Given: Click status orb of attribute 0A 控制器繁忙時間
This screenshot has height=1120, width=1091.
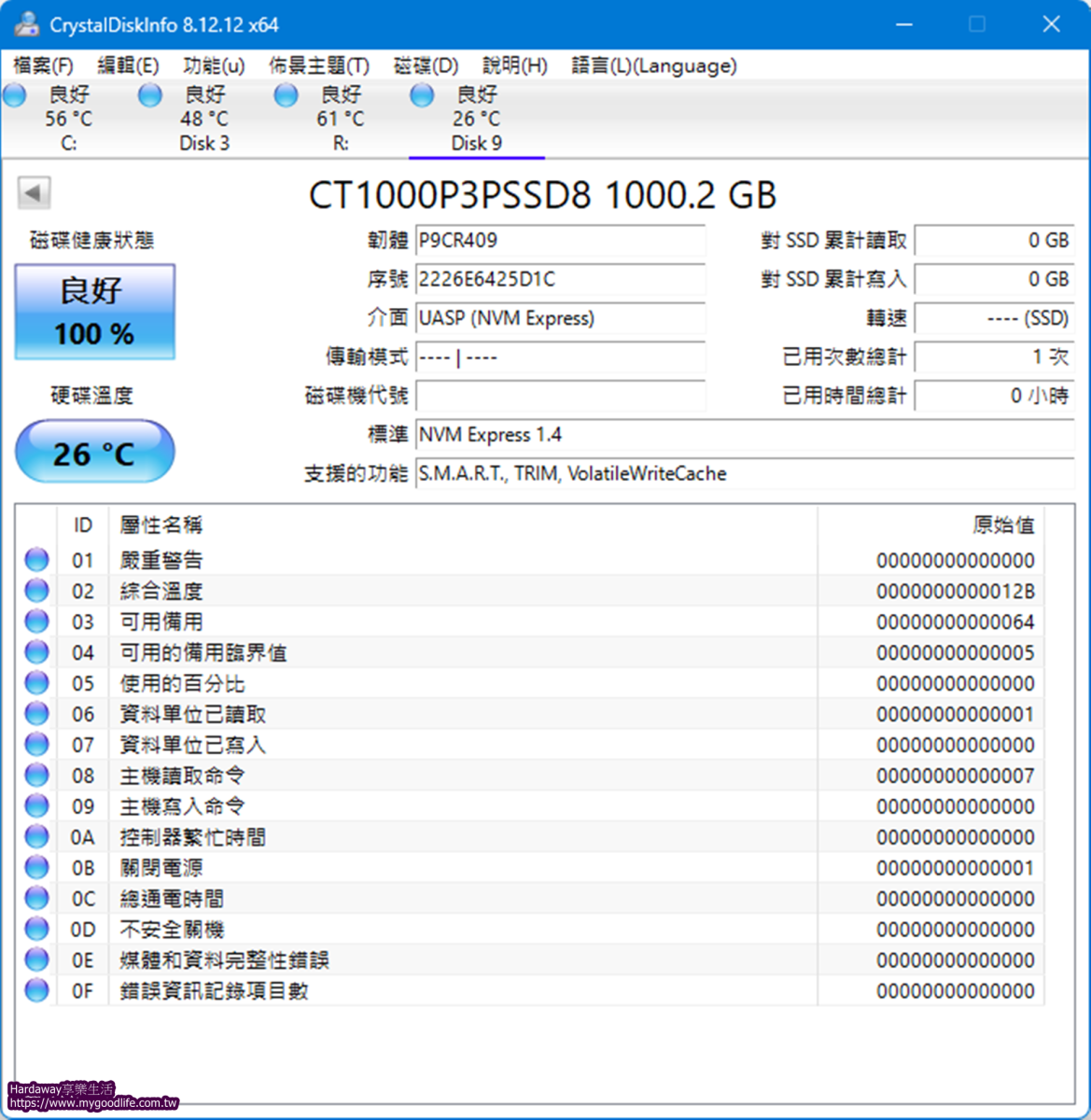Looking at the screenshot, I should point(37,837).
